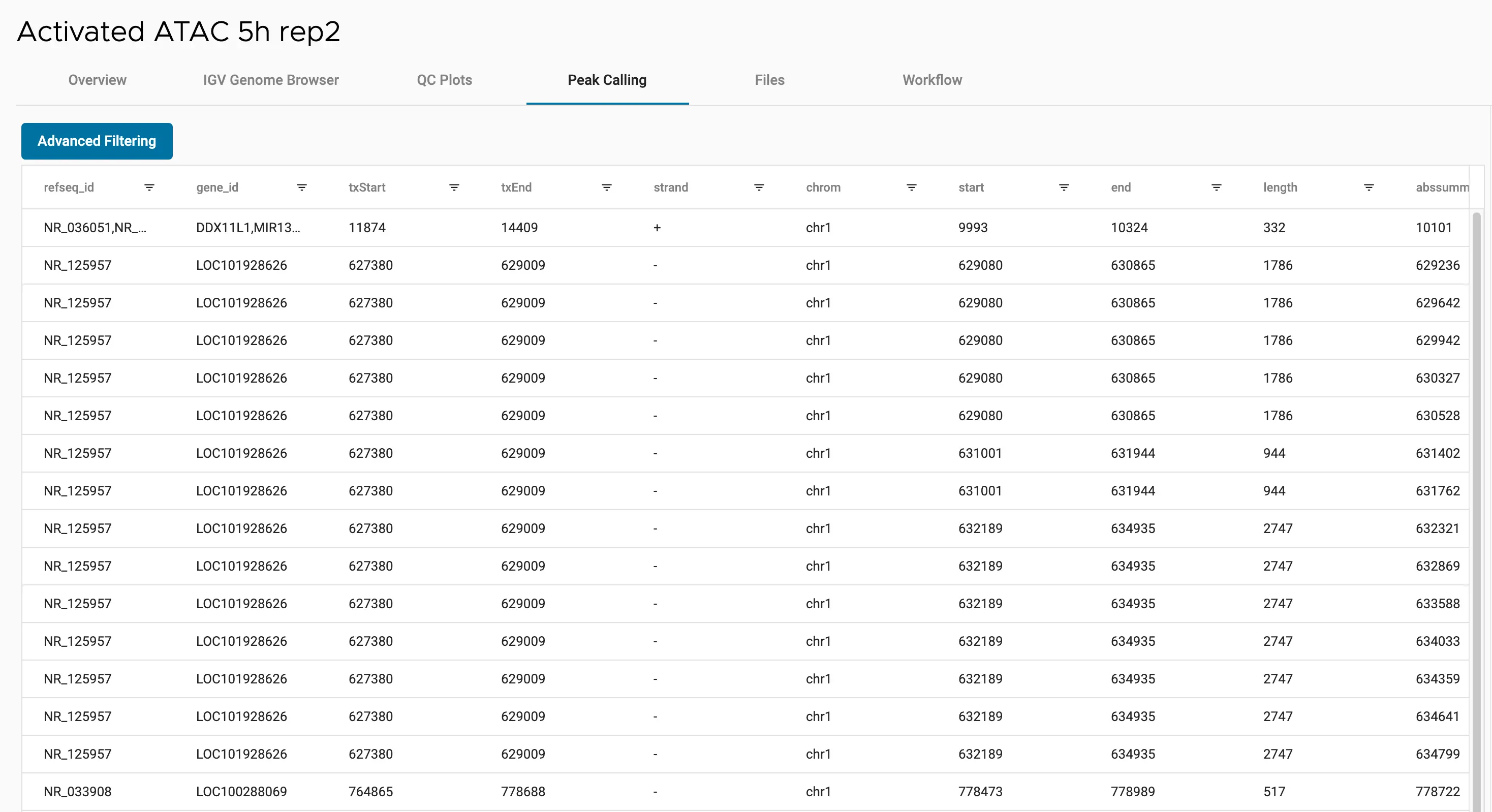Sort by the refseq_id column header
This screenshot has height=812, width=1492.
(x=69, y=188)
